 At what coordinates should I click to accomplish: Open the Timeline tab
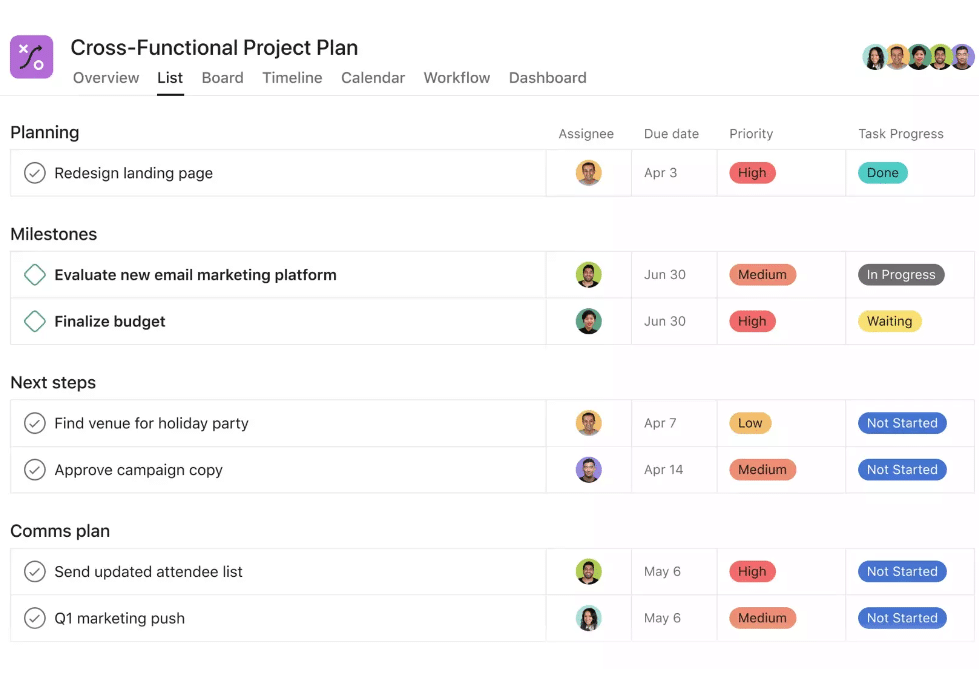coord(292,78)
